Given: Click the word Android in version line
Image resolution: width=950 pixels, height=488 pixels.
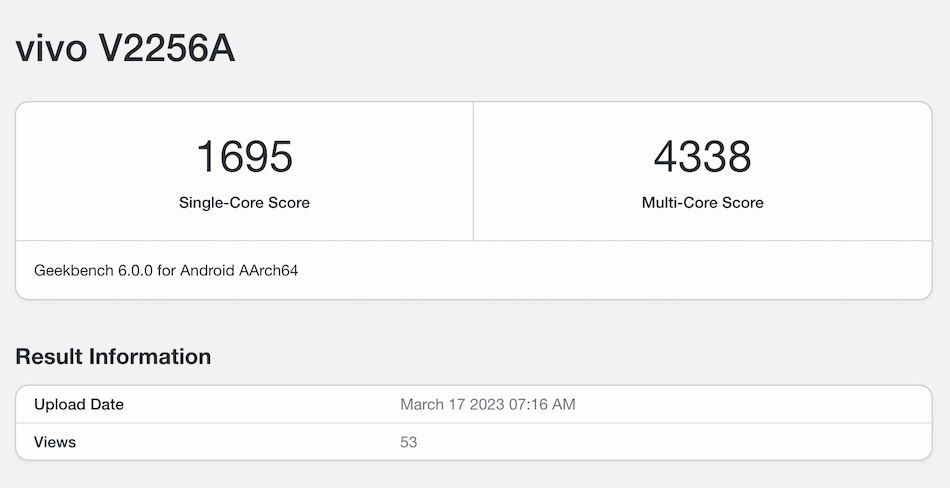Looking at the screenshot, I should (x=208, y=271).
